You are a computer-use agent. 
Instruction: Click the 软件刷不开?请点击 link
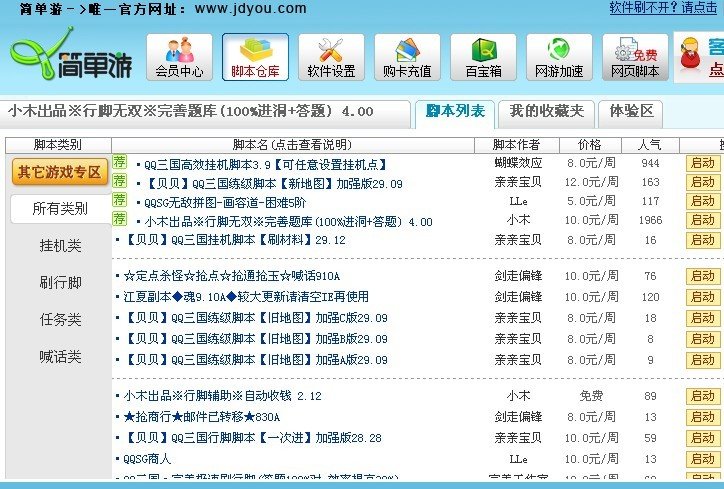coord(663,8)
